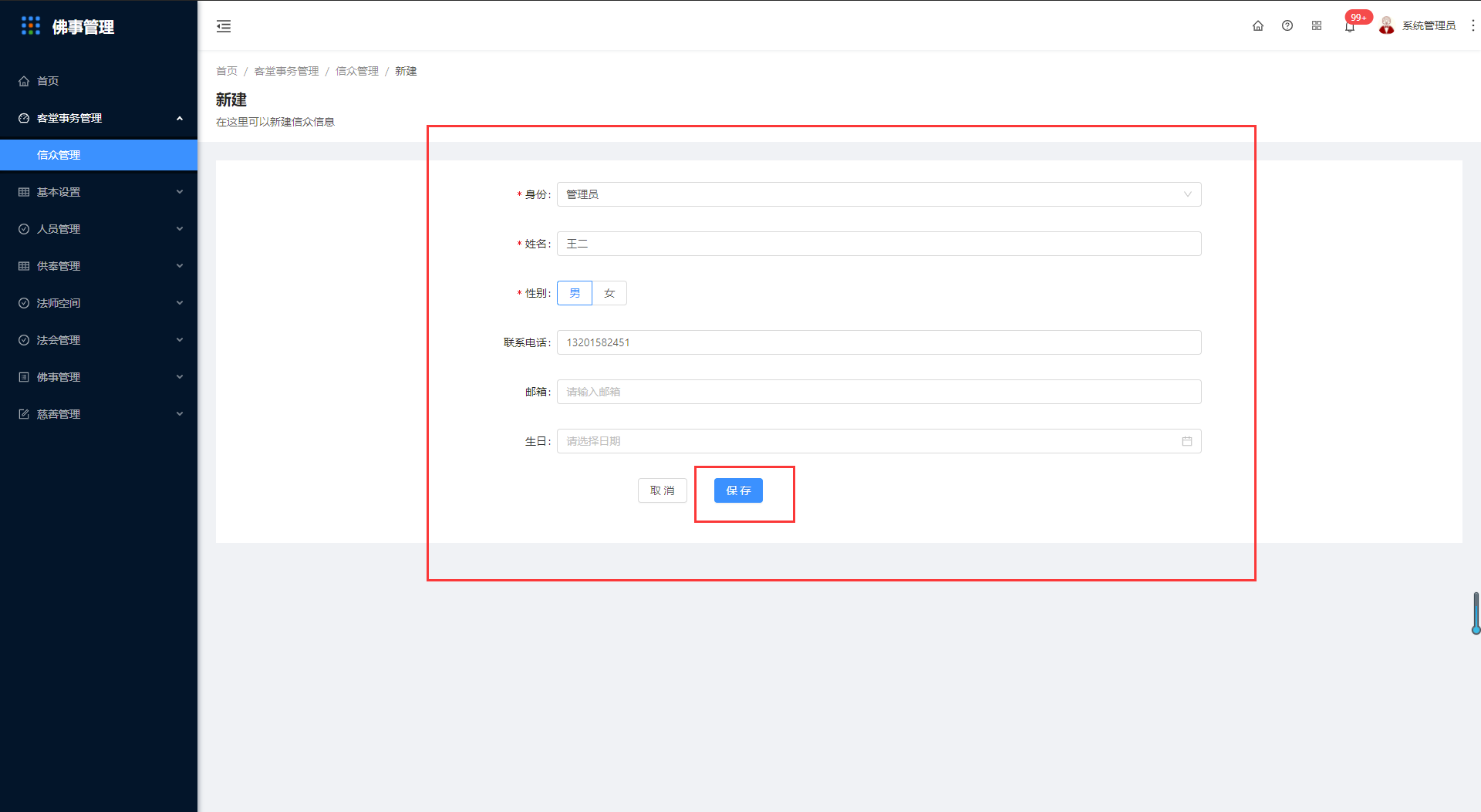Click the 客堂事务管理 sidebar icon

24,118
